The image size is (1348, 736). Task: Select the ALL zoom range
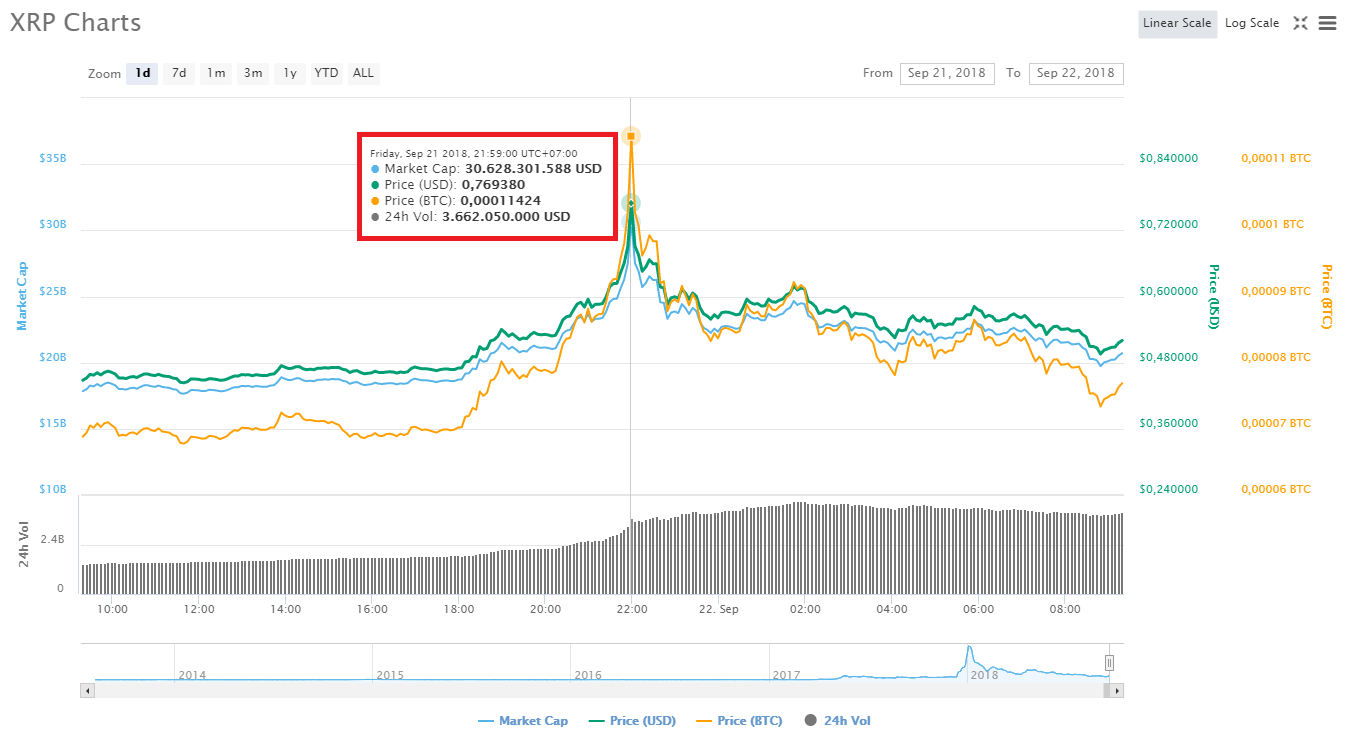(x=363, y=73)
